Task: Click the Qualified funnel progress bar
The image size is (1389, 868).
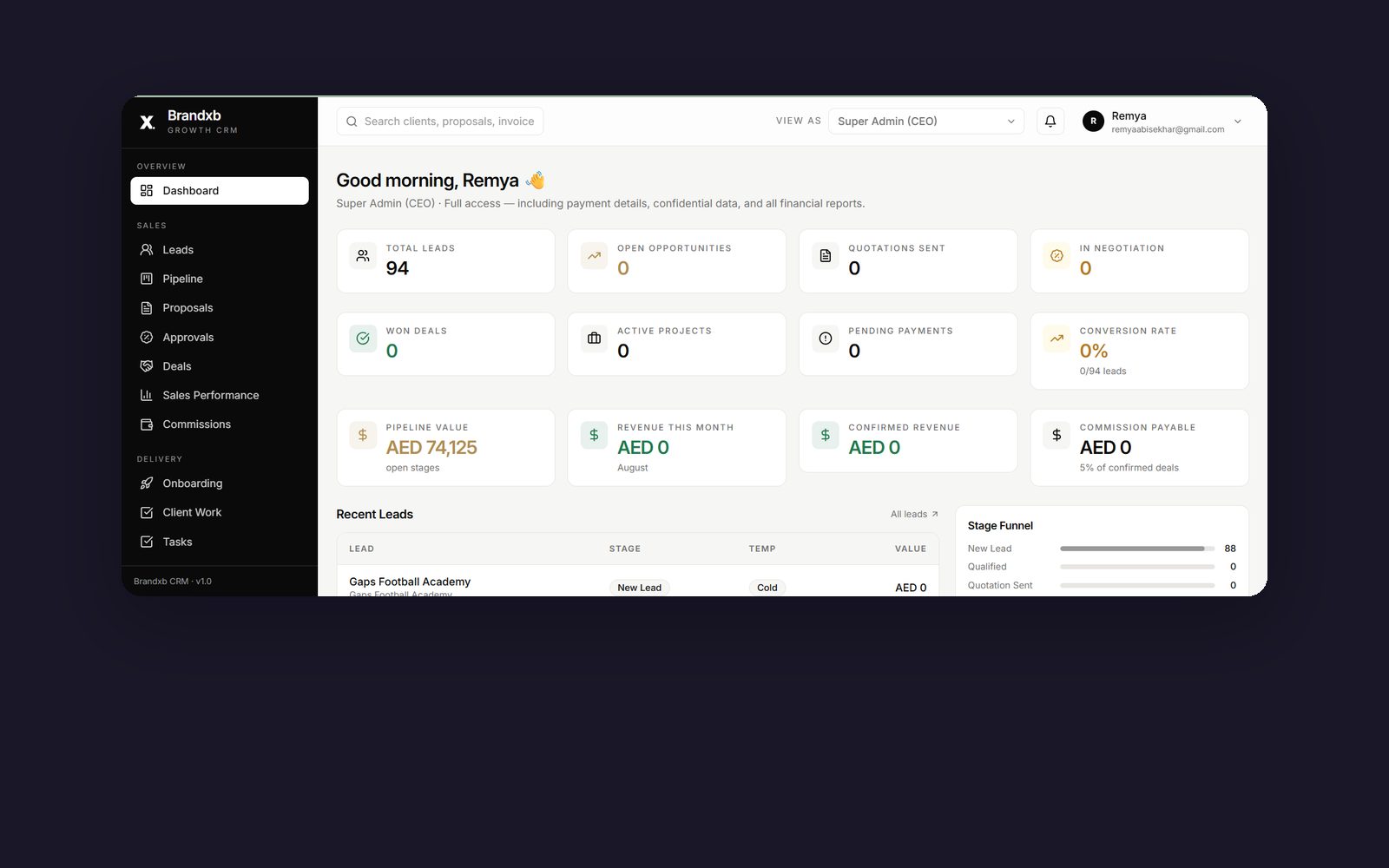Action: click(x=1137, y=567)
